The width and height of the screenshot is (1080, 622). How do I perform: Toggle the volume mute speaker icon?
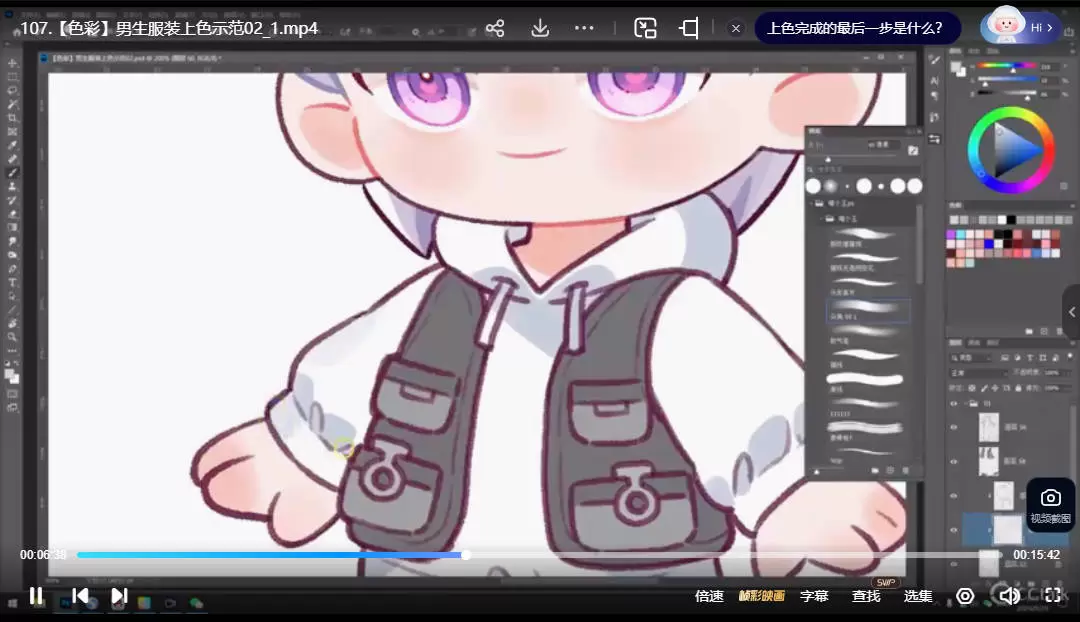(x=1009, y=596)
